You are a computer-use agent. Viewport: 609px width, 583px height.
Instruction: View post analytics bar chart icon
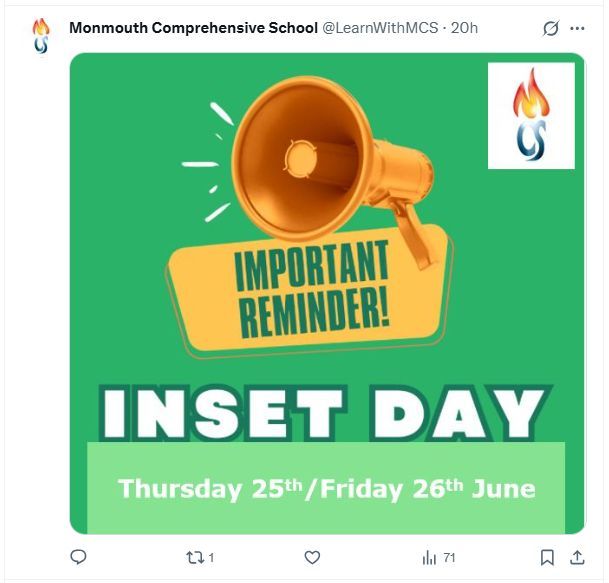click(429, 558)
